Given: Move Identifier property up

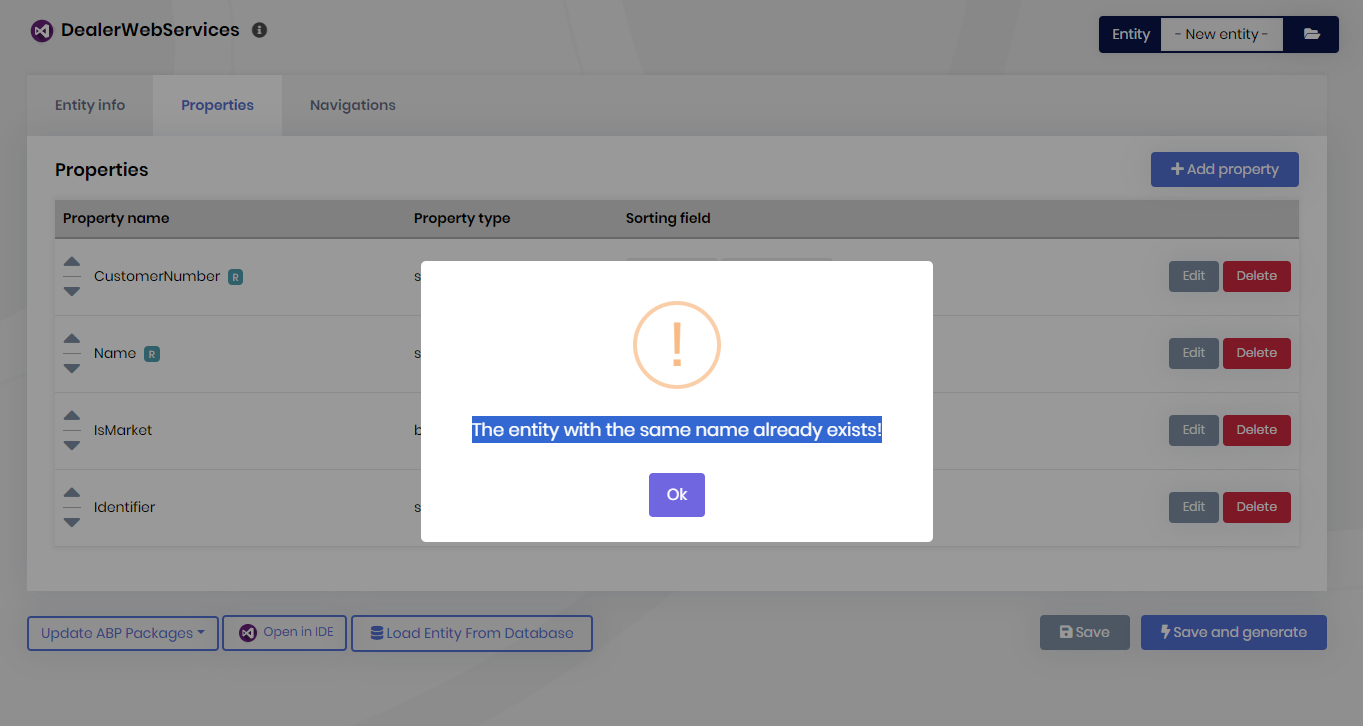Looking at the screenshot, I should tap(72, 493).
